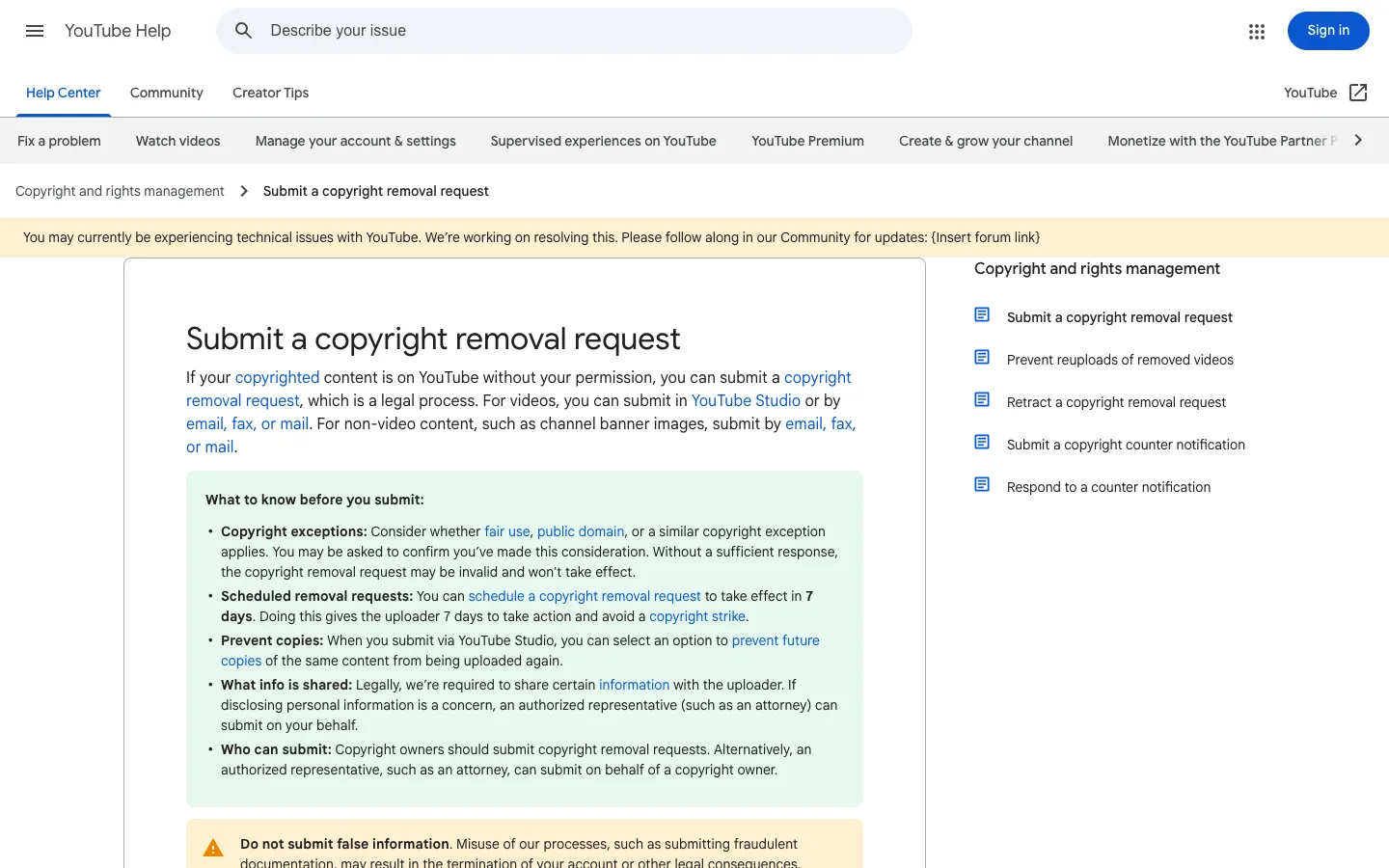The height and width of the screenshot is (868, 1389).
Task: Open YouTube external link icon
Action: [x=1358, y=93]
